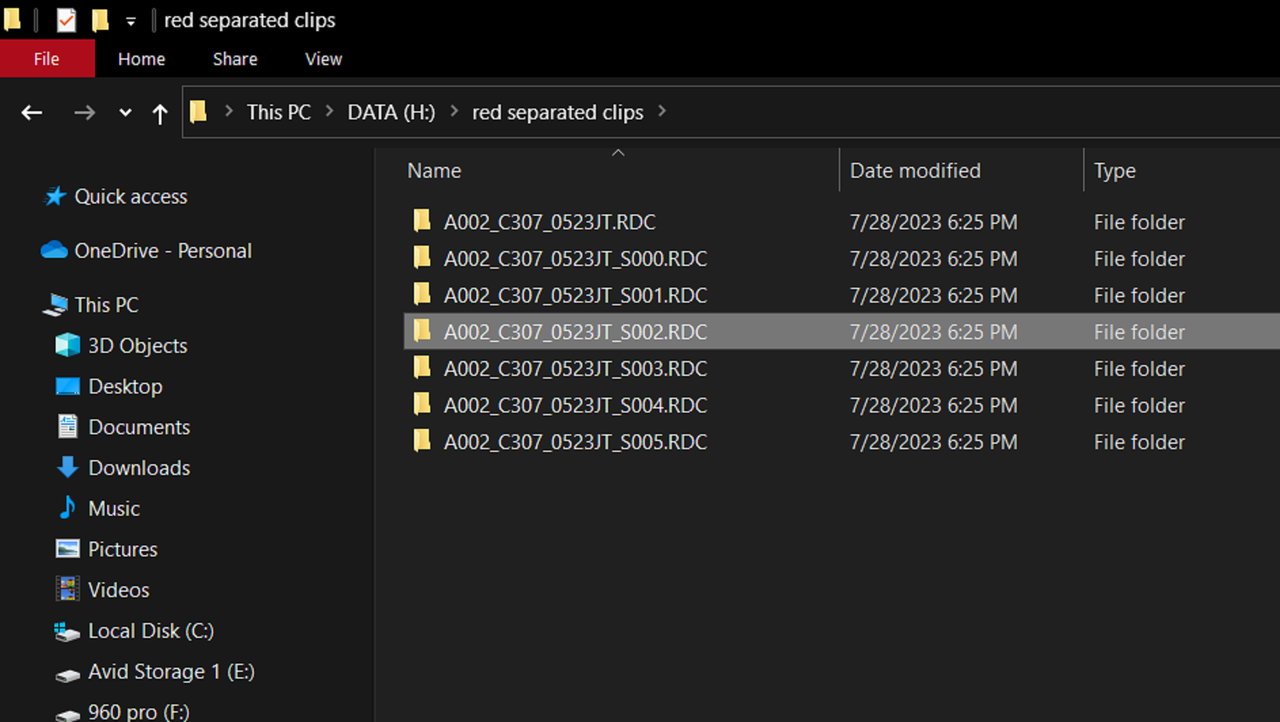This screenshot has height=722, width=1280.
Task: Click the Downloads blue arrow icon
Action: 67,467
